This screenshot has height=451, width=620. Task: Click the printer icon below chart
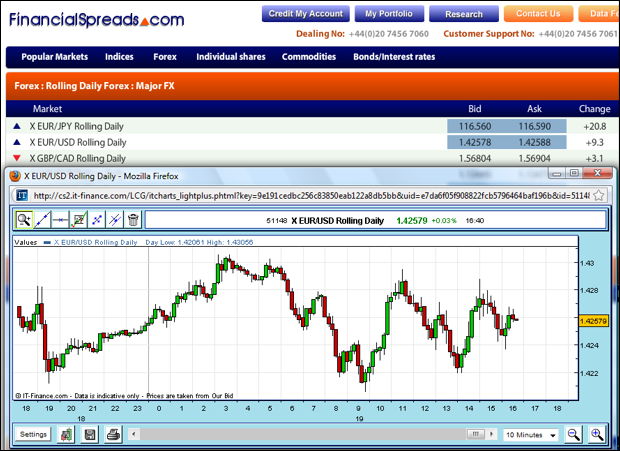point(113,435)
